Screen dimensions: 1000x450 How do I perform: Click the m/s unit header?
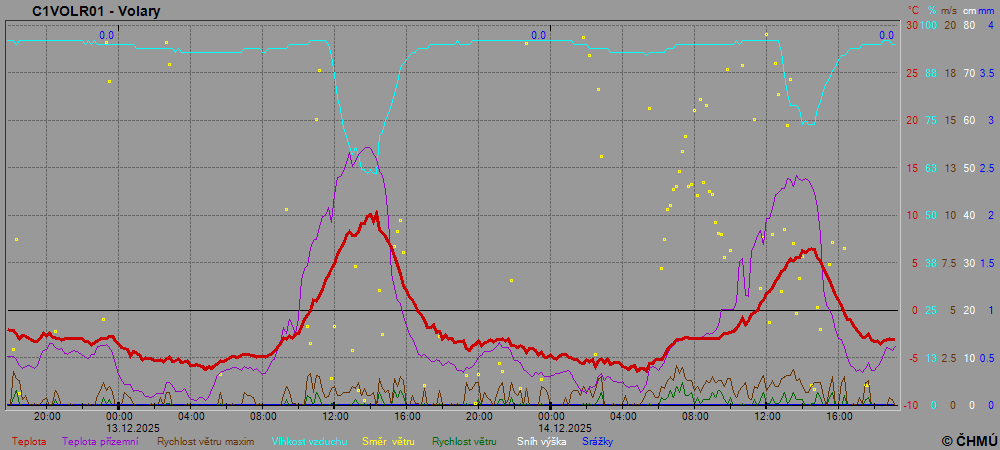(950, 10)
